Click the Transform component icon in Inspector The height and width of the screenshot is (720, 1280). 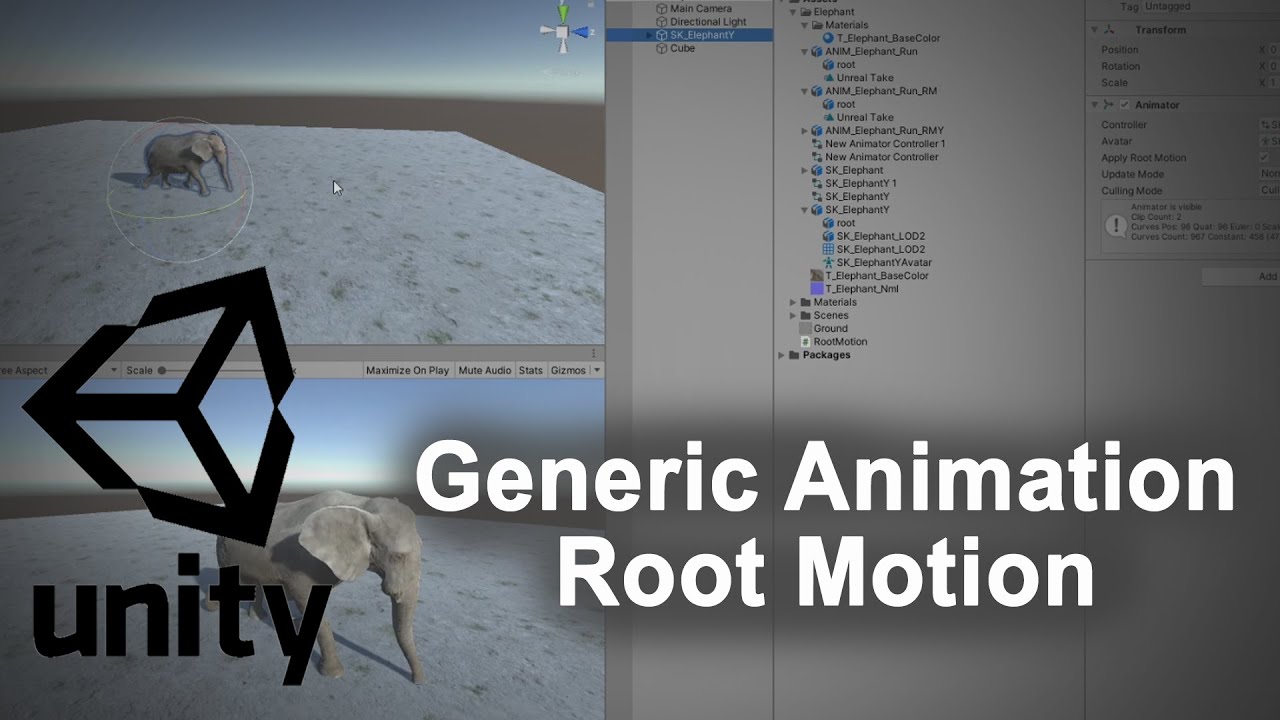(x=1108, y=30)
